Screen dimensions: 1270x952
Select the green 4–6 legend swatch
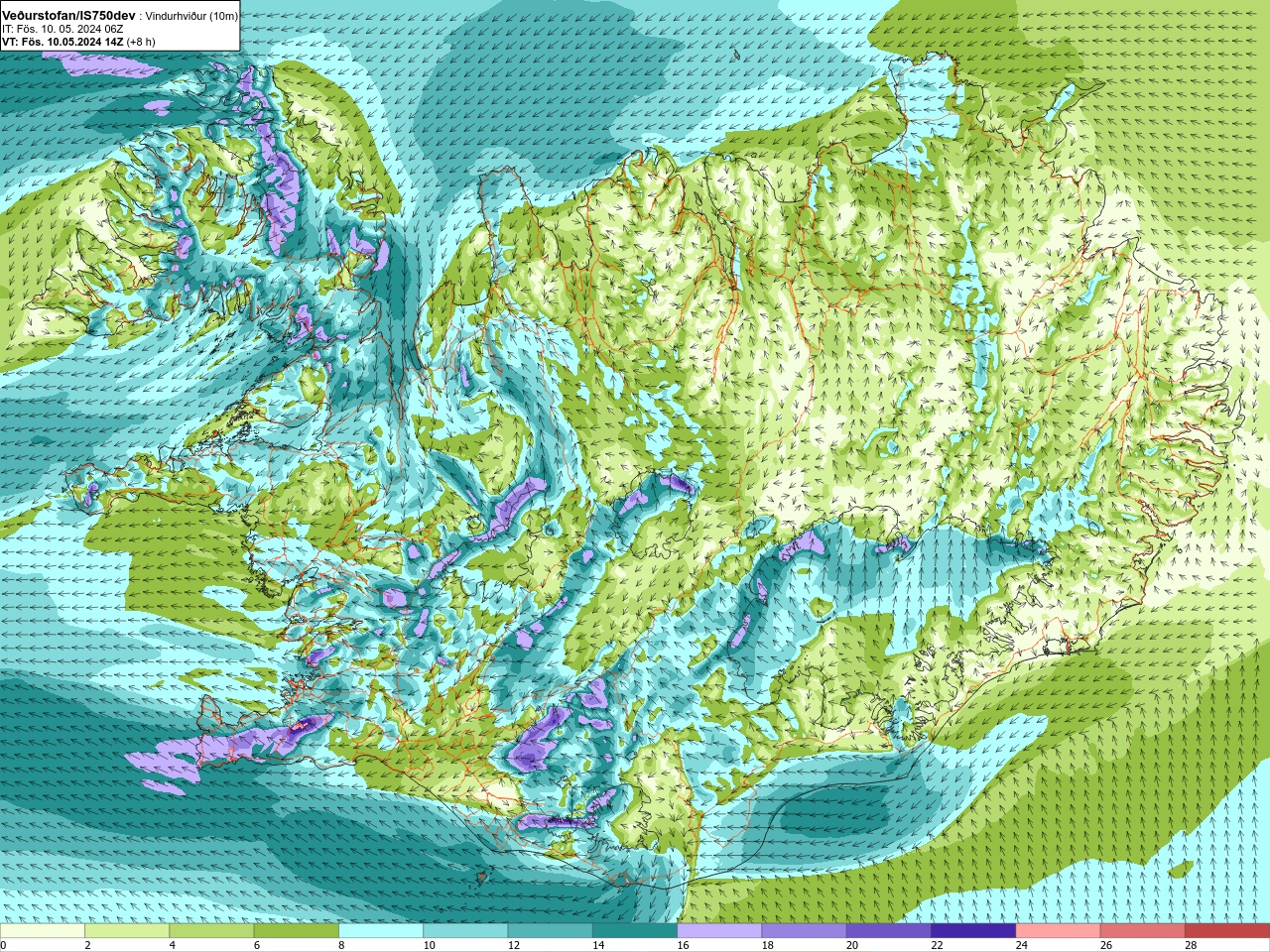tap(211, 931)
